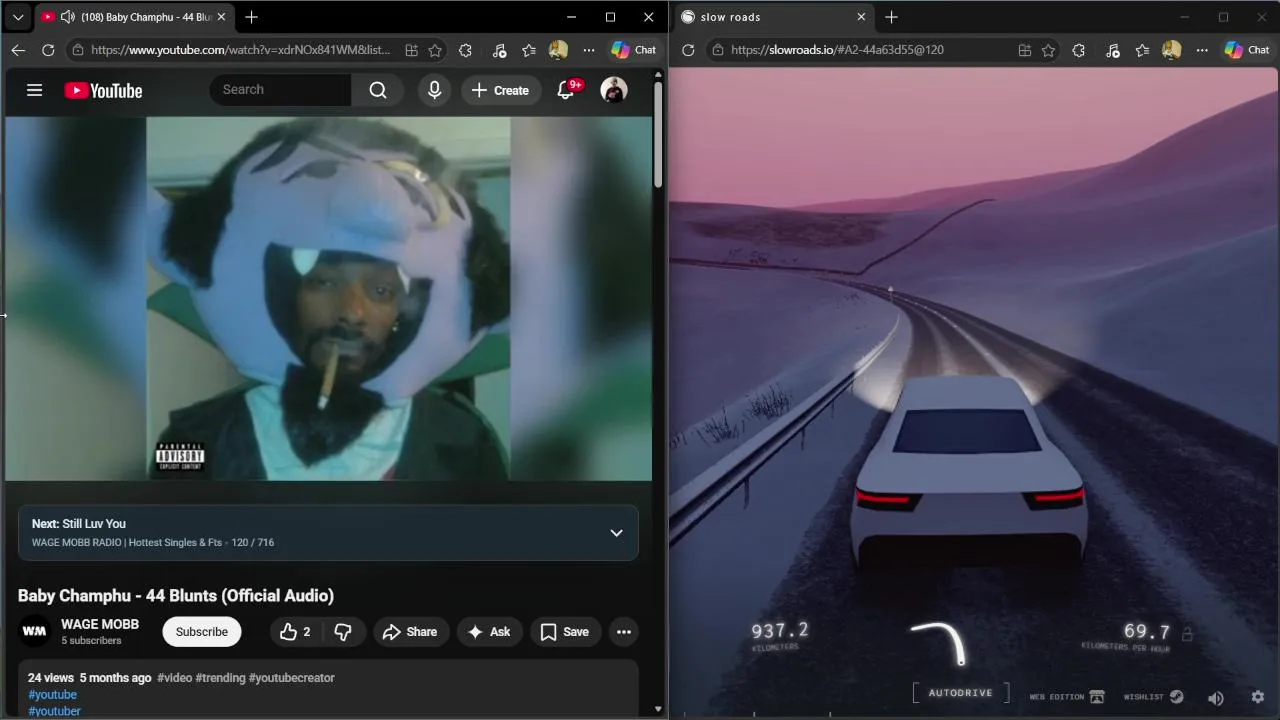Open the WAGE MOBB channel name link
The width and height of the screenshot is (1280, 720).
(x=100, y=624)
